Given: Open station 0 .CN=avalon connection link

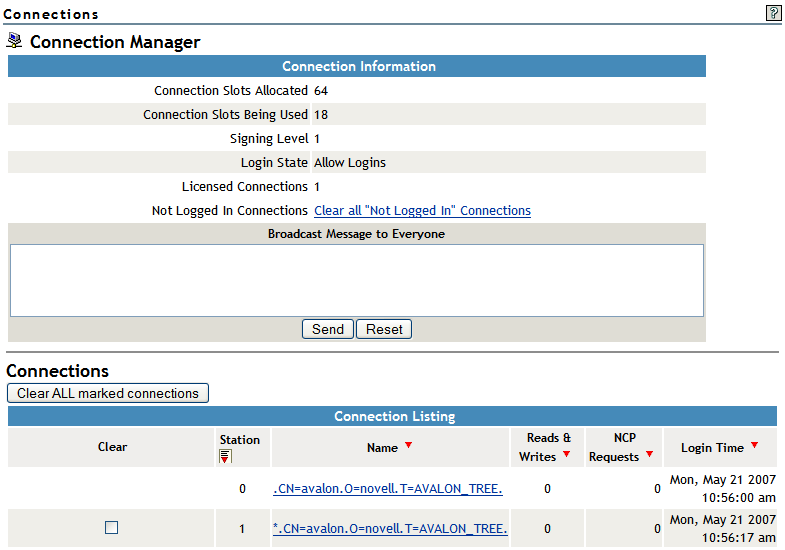Looking at the screenshot, I should click(x=387, y=488).
